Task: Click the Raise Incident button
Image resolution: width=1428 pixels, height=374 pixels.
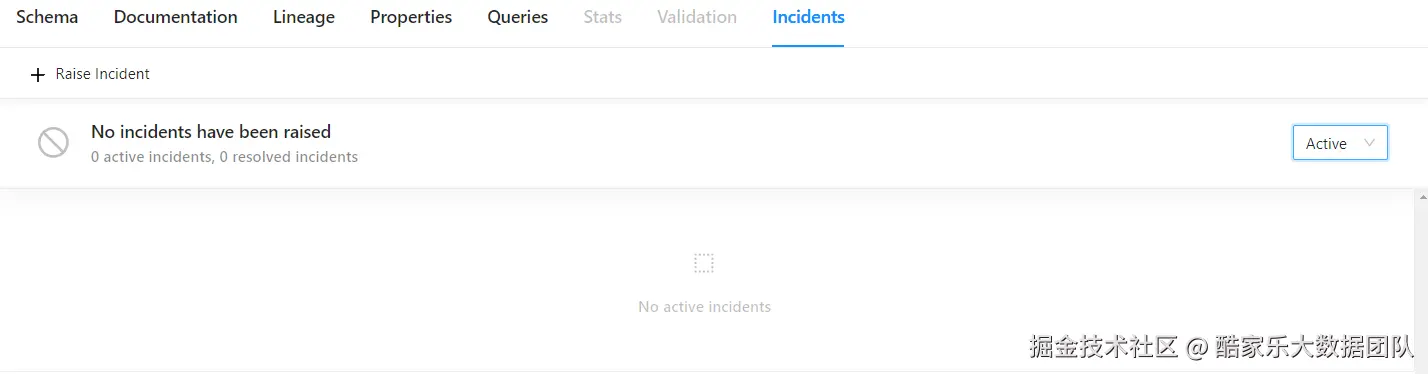Action: (x=90, y=74)
